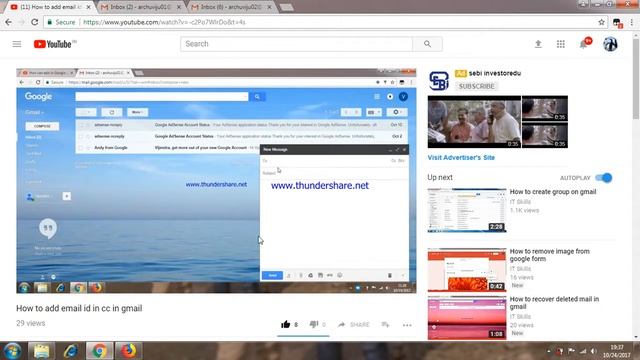View the Secure site information lock
This screenshot has height=360, width=640.
tap(61, 22)
